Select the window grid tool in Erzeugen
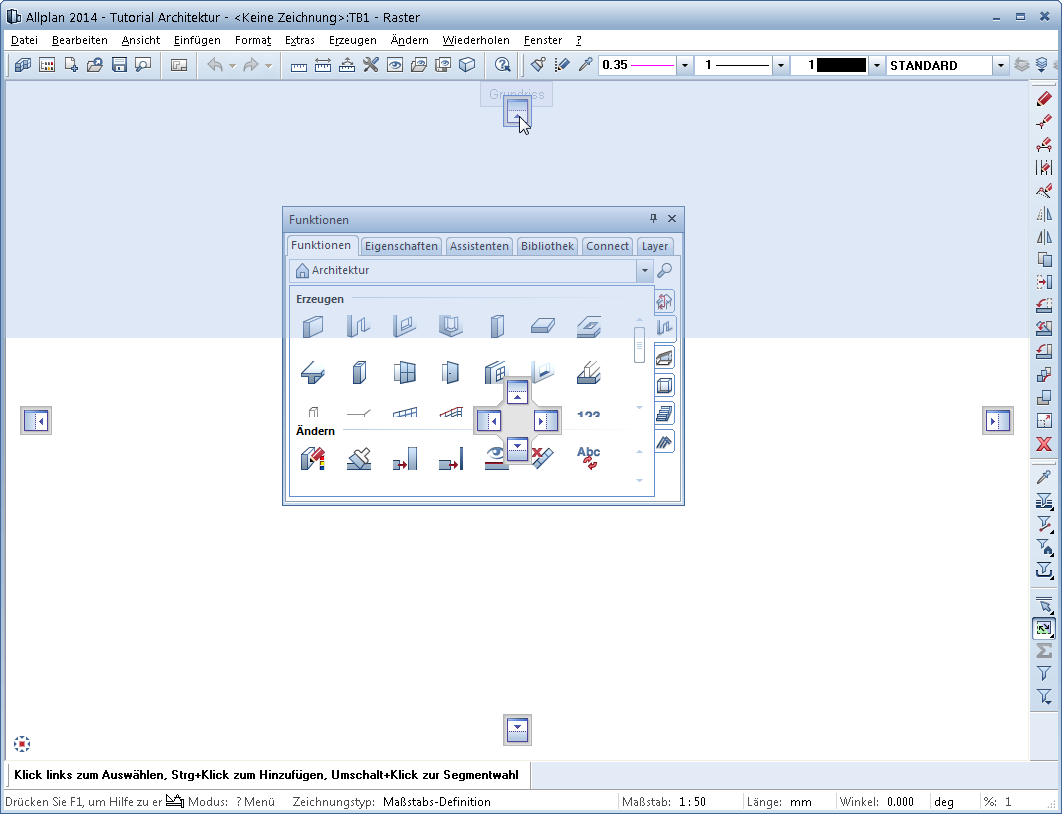1062x814 pixels. coord(404,372)
